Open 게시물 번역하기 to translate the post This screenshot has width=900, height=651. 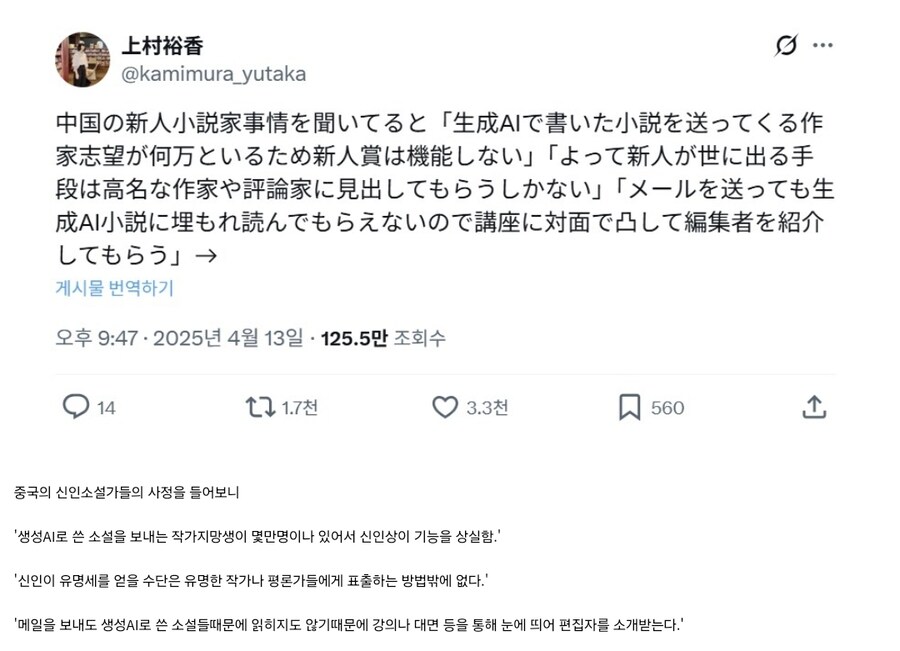pyautogui.click(x=113, y=288)
